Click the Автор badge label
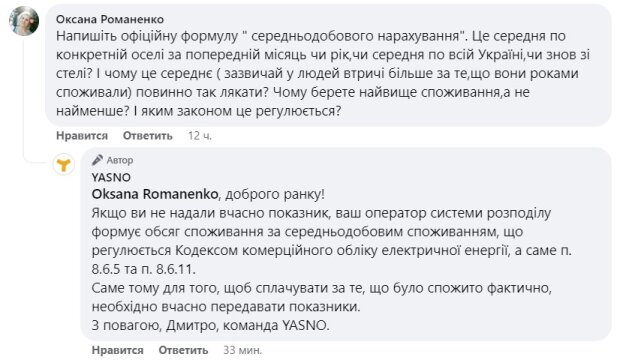 [120, 160]
